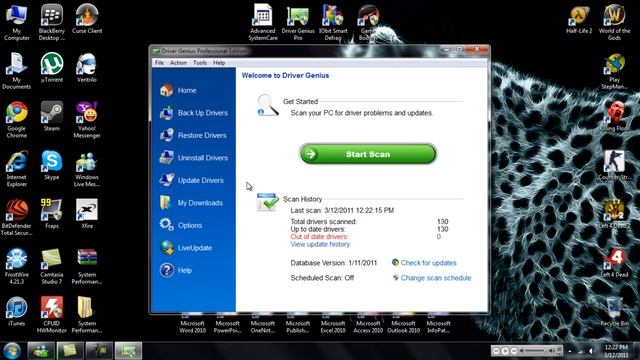640x360 pixels.
Task: Open the Action menu
Action: (178, 63)
